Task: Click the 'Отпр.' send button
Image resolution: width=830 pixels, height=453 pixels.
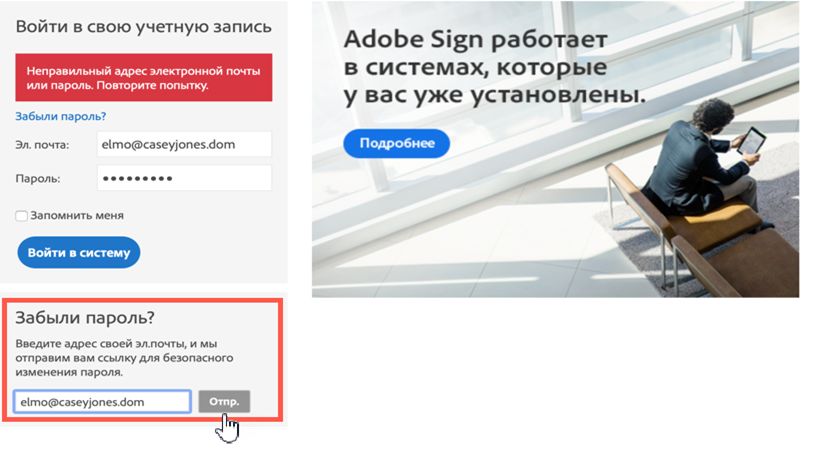Action: tap(224, 402)
